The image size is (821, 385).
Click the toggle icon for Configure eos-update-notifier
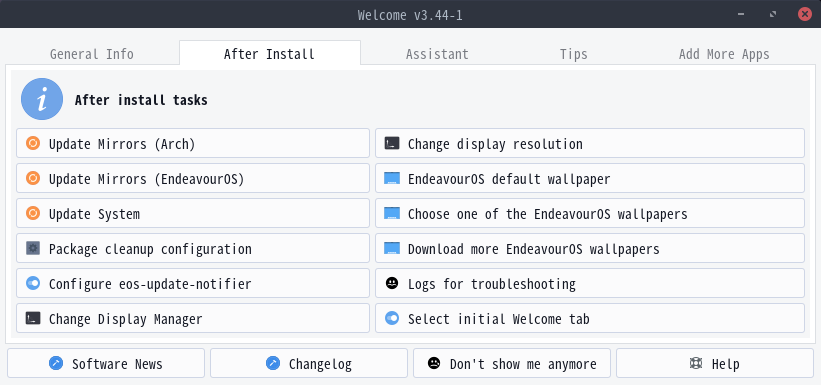(x=33, y=283)
